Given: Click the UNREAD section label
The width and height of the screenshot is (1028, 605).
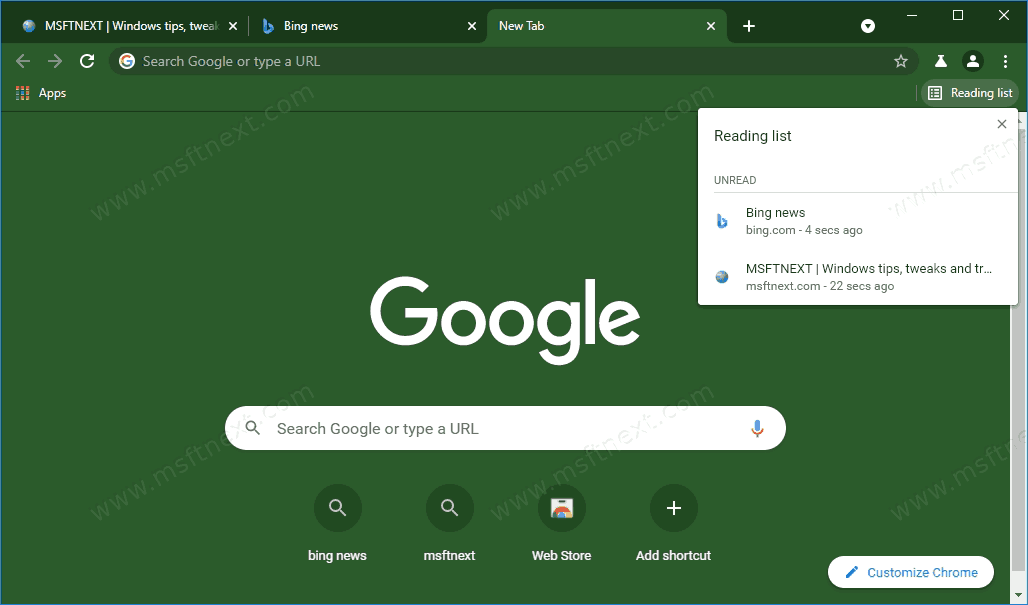Looking at the screenshot, I should (x=735, y=180).
